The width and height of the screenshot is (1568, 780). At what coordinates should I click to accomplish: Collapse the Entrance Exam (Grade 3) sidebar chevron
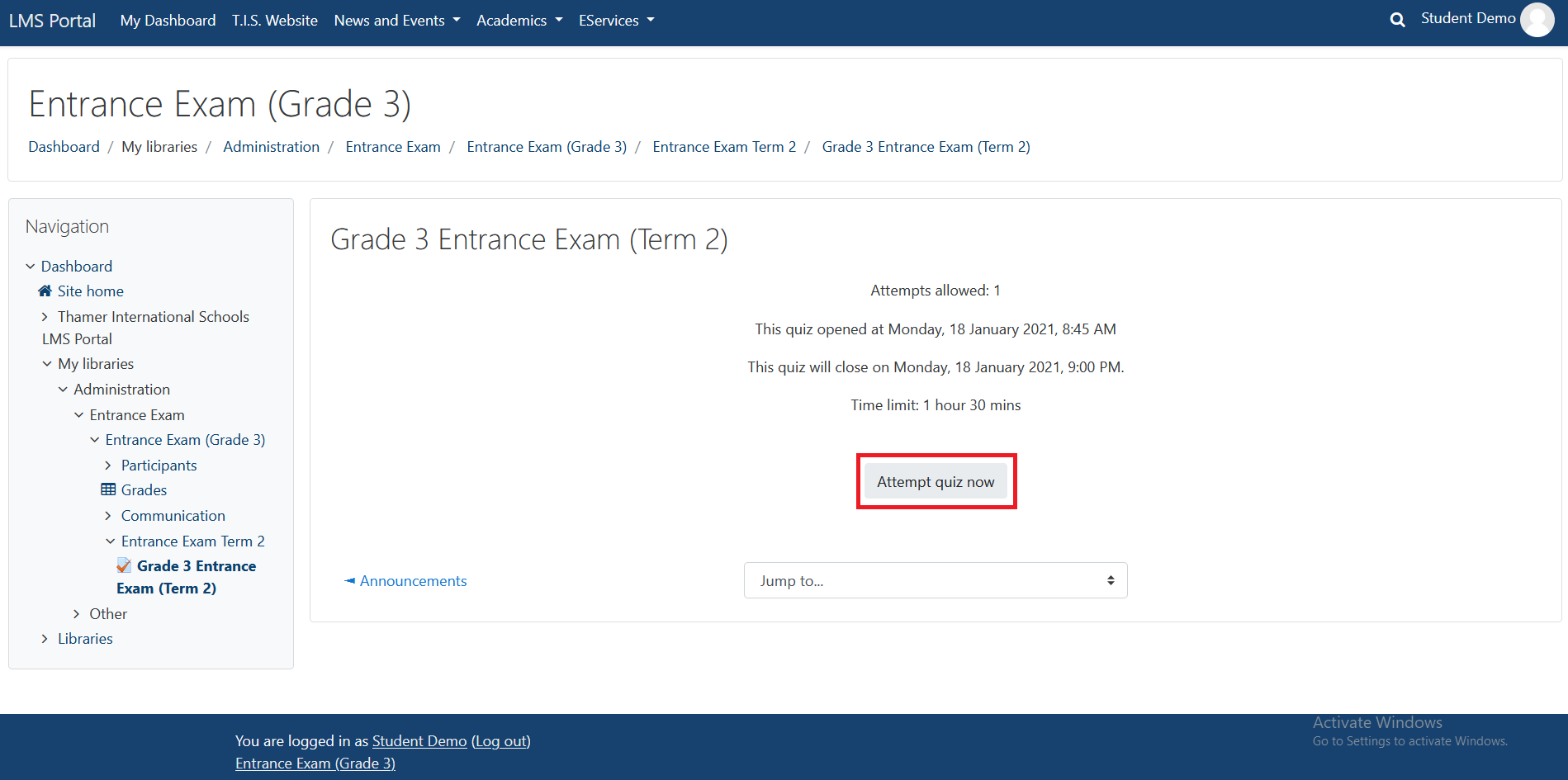[x=94, y=439]
